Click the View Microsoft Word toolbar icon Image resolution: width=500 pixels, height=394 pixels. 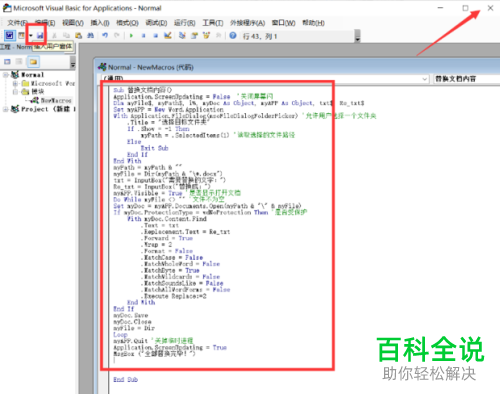click(9, 35)
